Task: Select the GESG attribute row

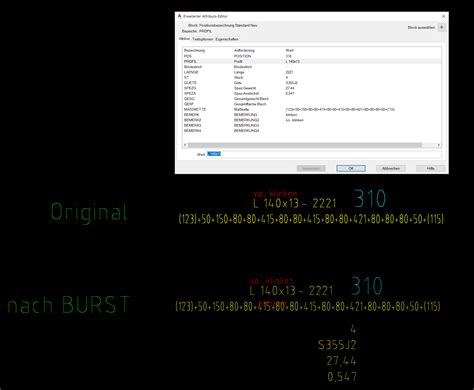Action: click(x=312, y=99)
